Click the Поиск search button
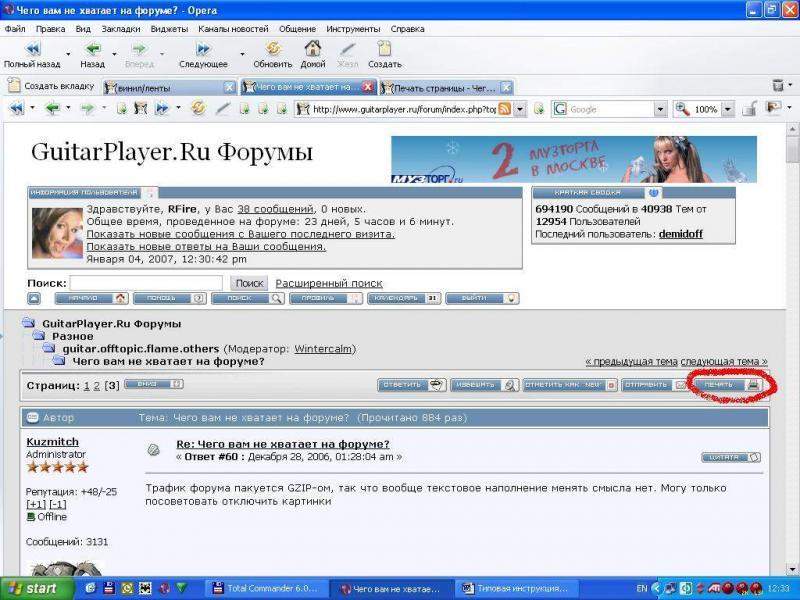 (249, 283)
